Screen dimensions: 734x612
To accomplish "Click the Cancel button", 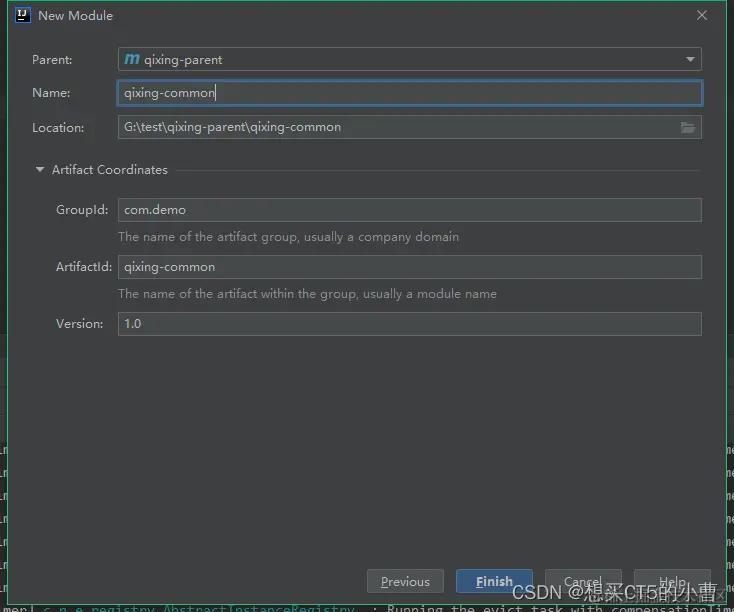I will pos(583,582).
